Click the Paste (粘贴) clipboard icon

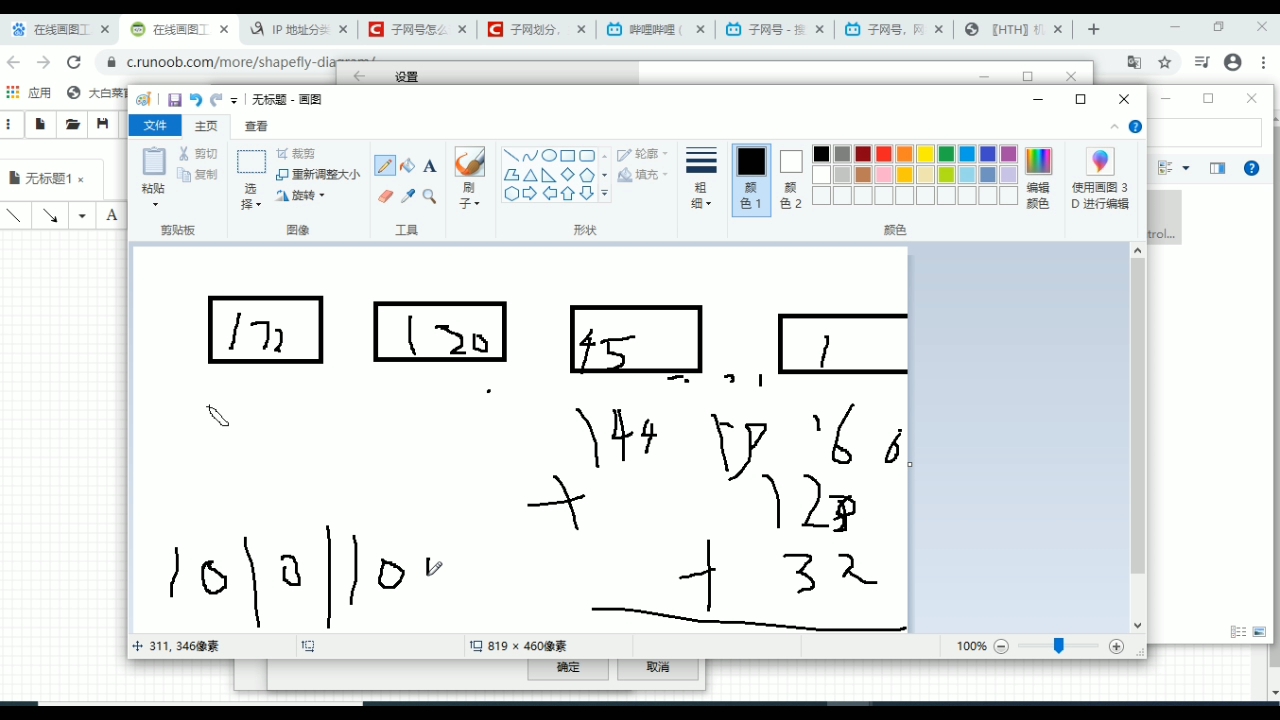pyautogui.click(x=154, y=162)
